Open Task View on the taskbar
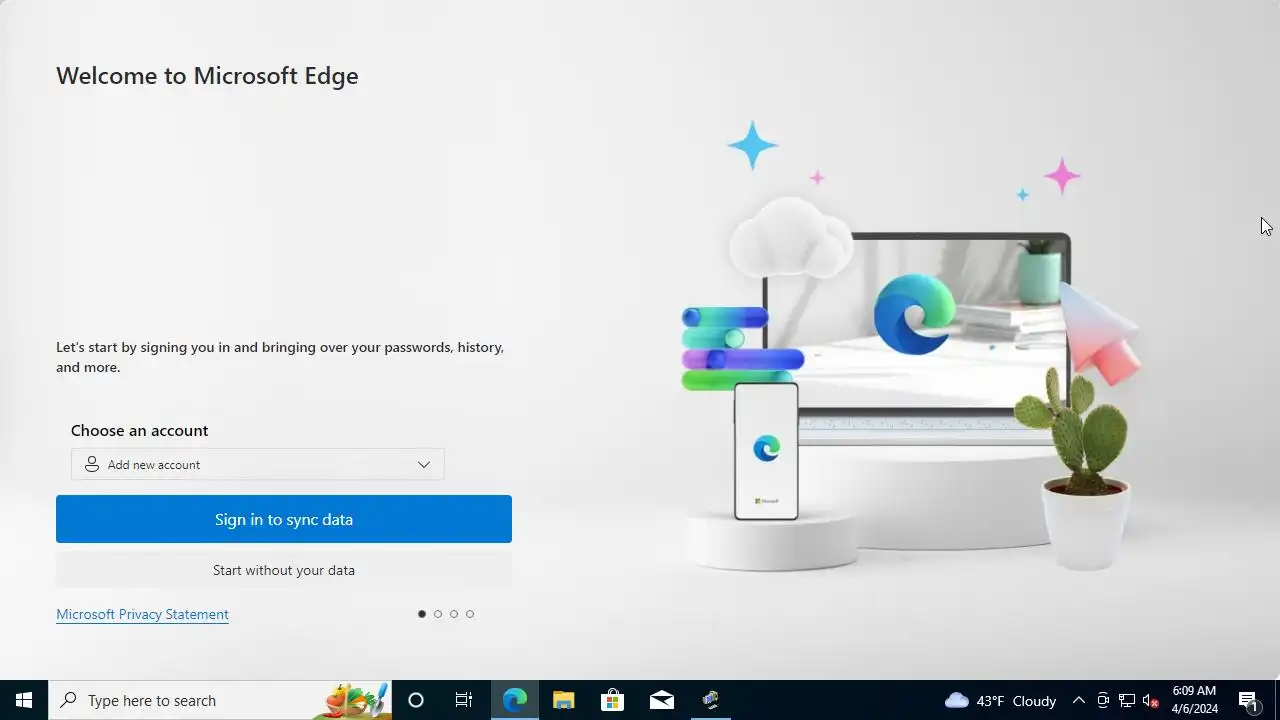 (464, 700)
